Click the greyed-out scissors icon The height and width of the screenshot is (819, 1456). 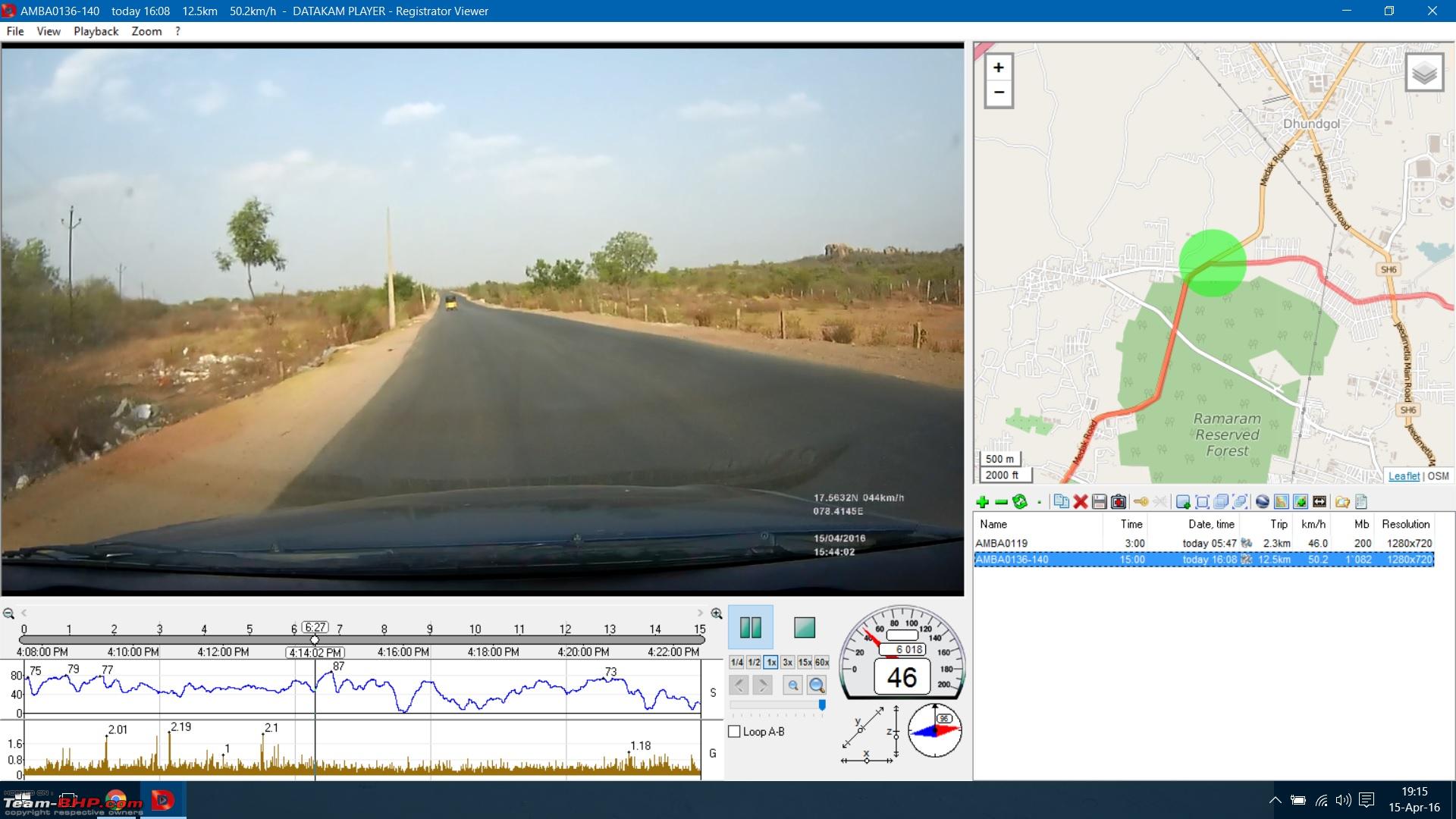(x=1159, y=502)
